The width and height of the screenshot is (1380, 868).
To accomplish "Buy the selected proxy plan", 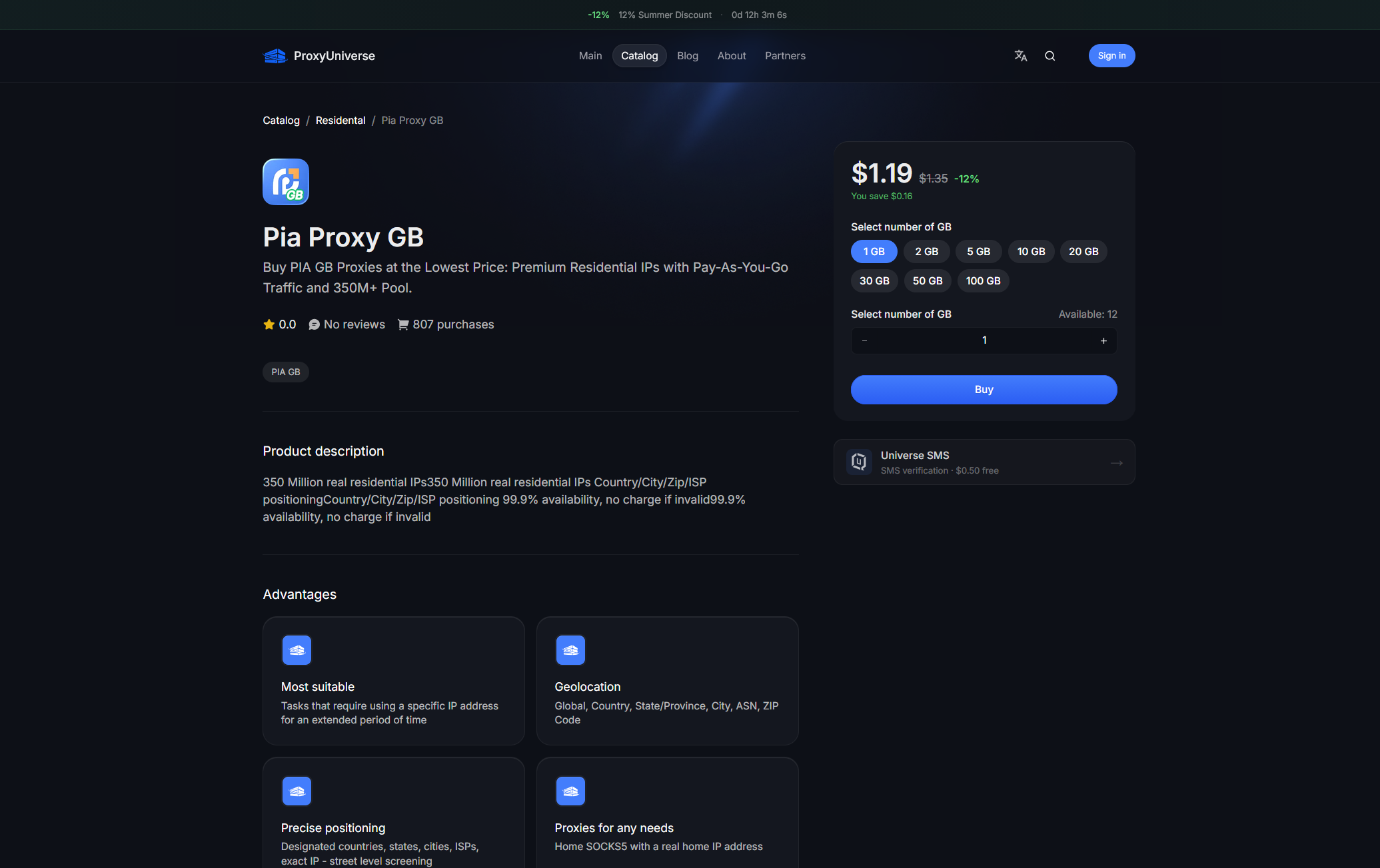I will click(x=984, y=390).
